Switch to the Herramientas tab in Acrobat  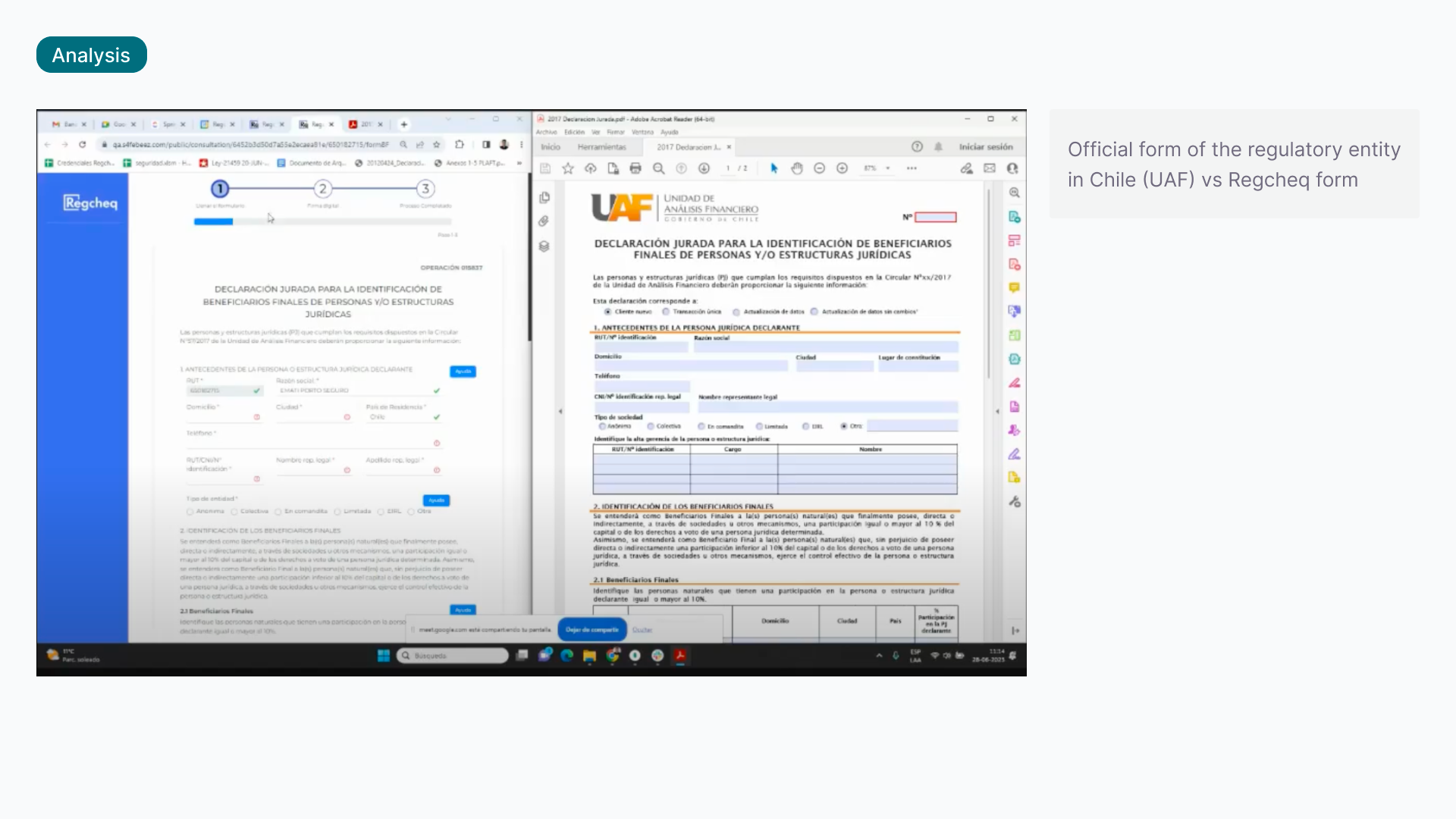tap(601, 147)
